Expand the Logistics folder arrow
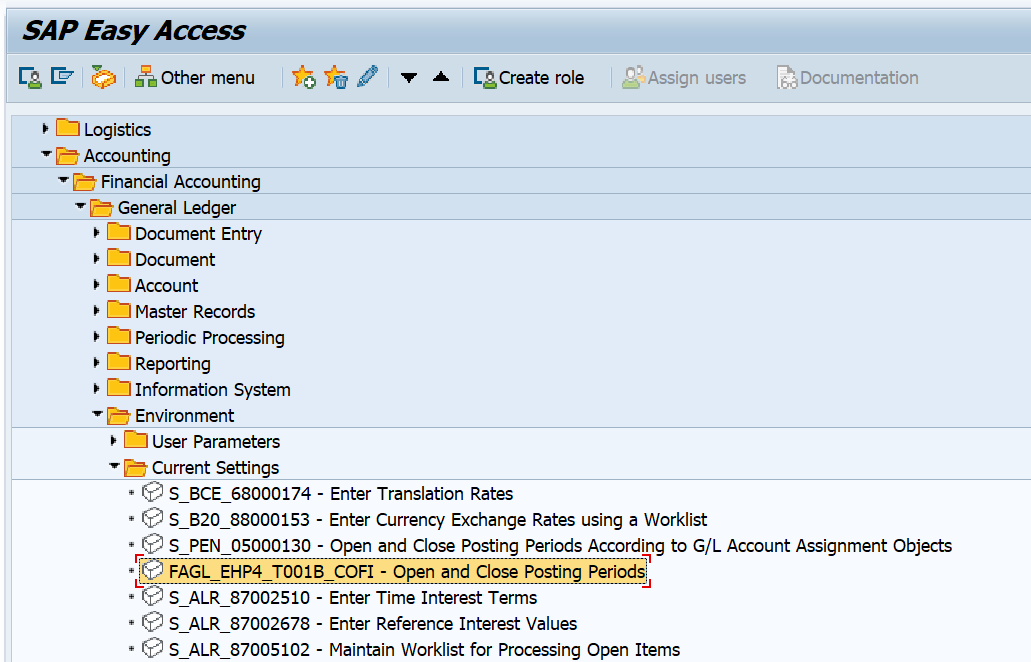 45,129
